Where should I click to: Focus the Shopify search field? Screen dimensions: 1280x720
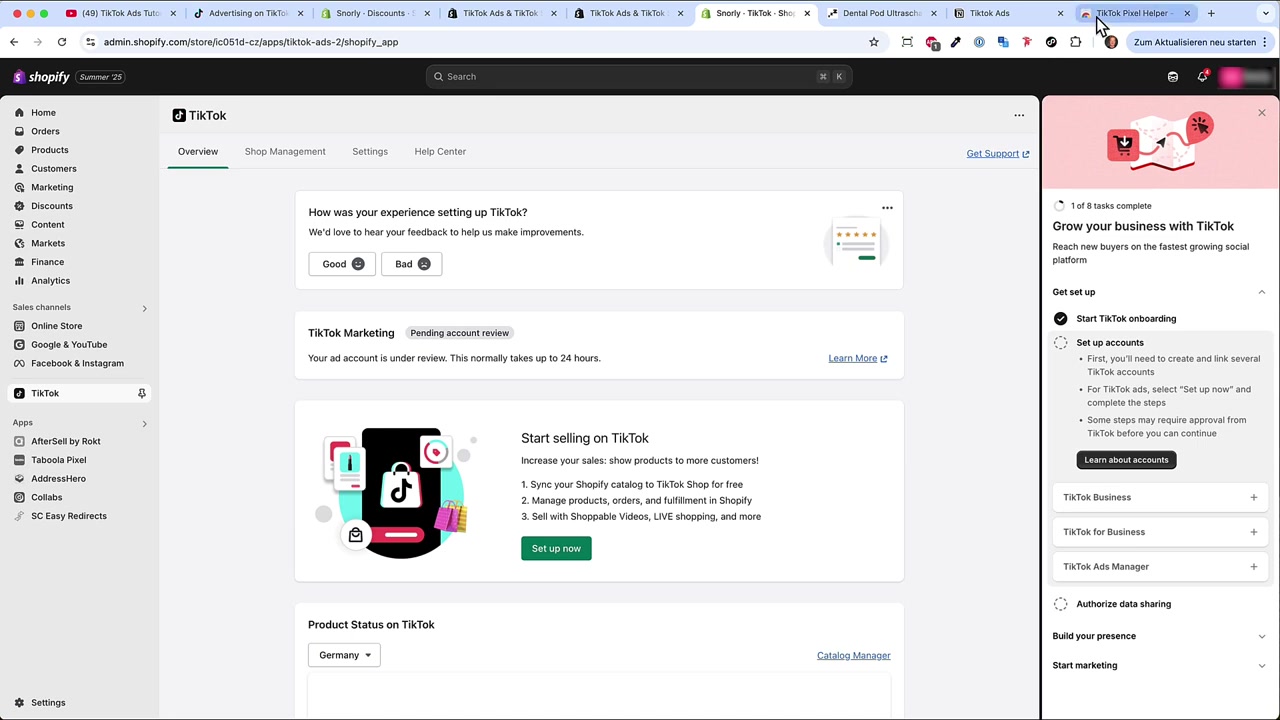[640, 77]
